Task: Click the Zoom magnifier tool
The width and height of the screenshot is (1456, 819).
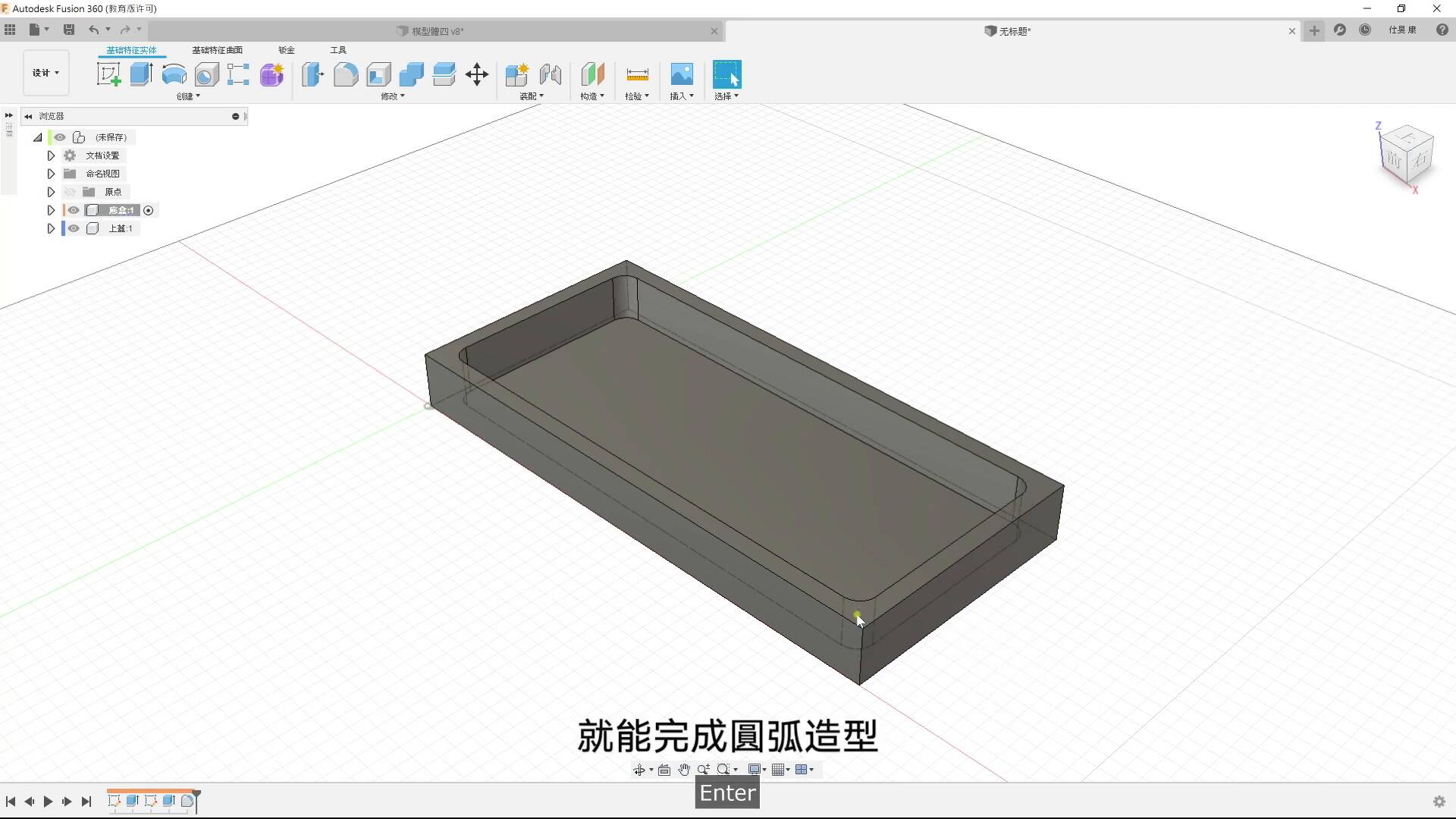Action: 703,770
